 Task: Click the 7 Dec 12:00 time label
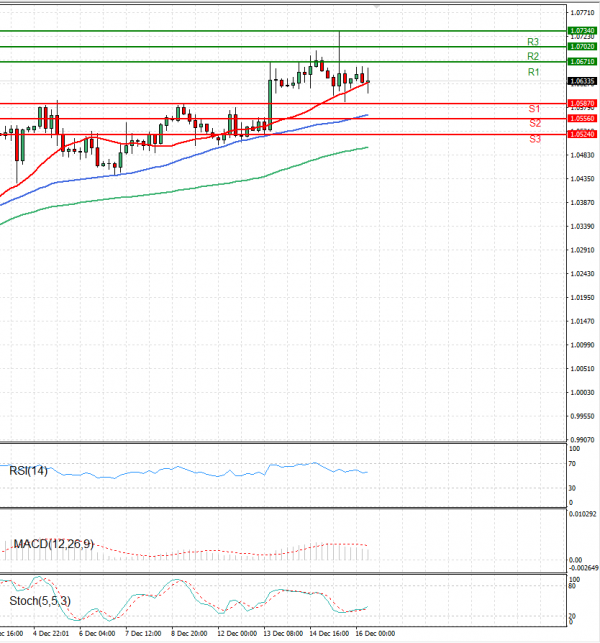click(143, 634)
